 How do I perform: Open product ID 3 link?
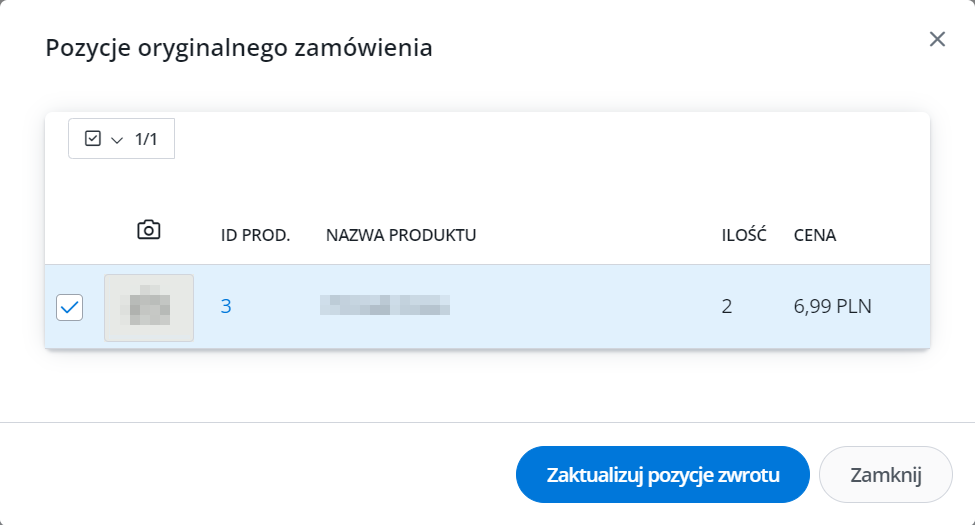(x=226, y=306)
